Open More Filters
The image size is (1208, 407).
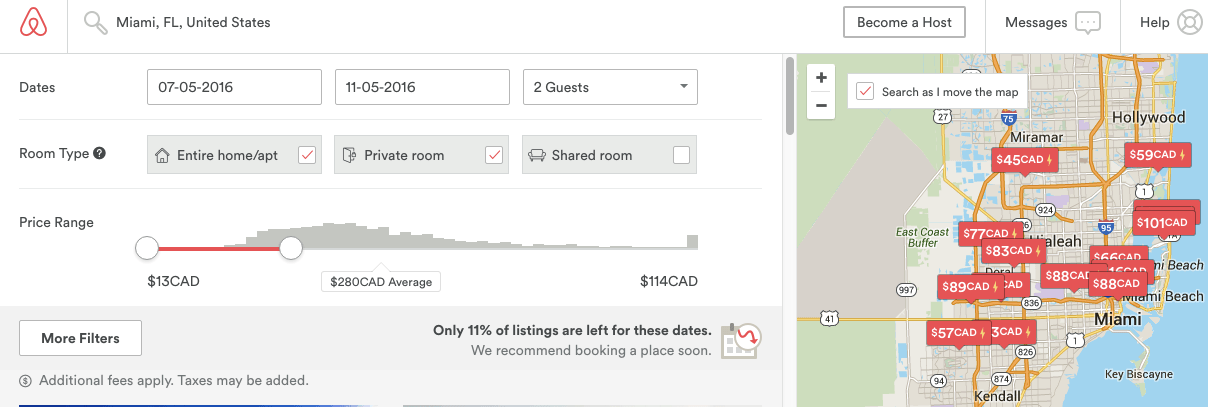[x=80, y=338]
